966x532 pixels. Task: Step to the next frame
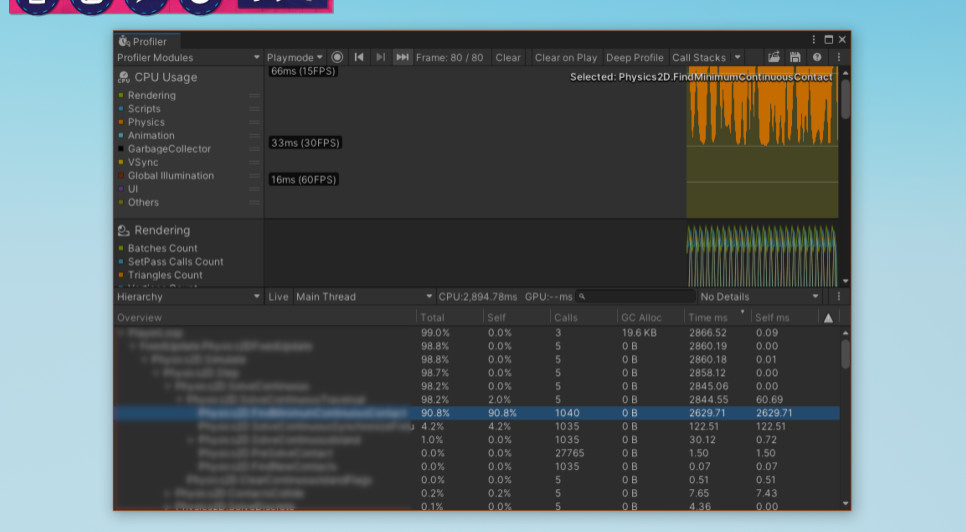(380, 57)
